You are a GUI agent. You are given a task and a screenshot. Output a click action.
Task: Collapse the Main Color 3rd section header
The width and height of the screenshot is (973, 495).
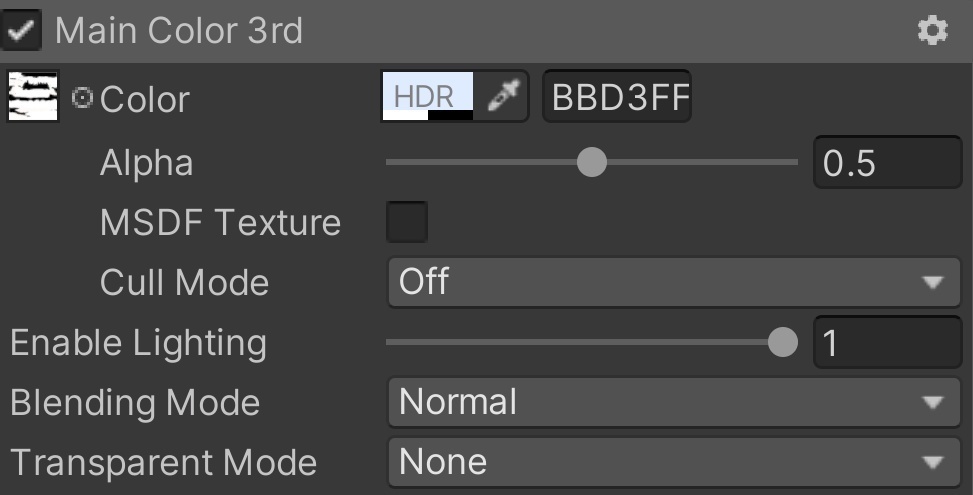point(180,31)
